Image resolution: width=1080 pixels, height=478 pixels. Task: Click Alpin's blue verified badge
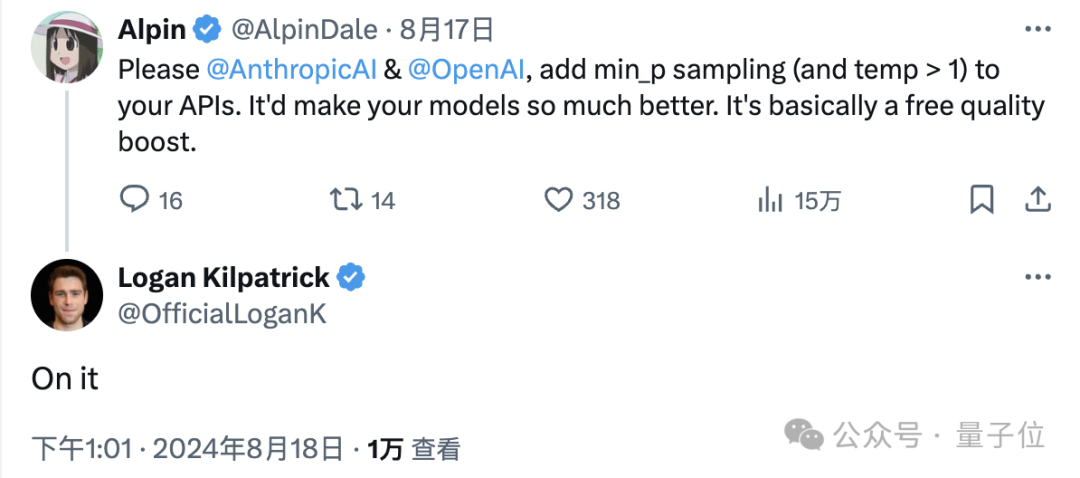207,29
